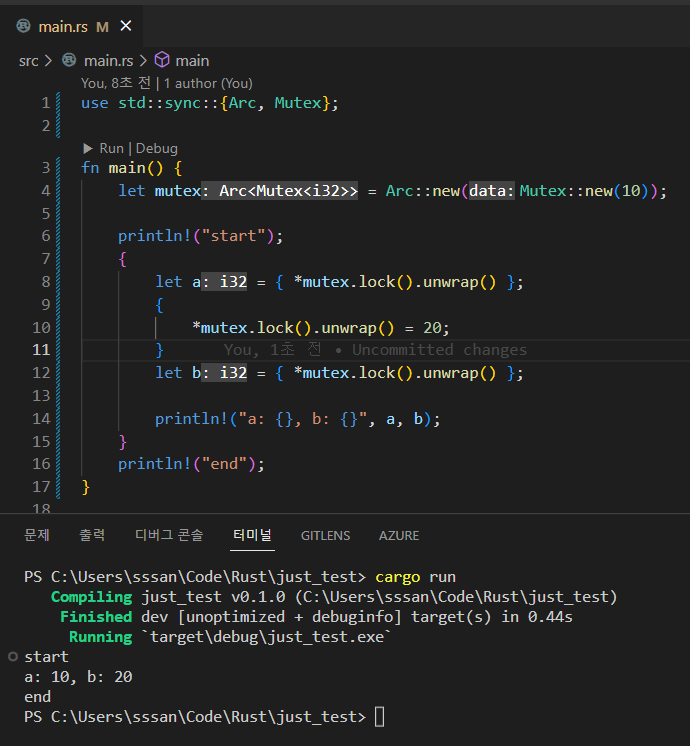Click the command marker circle beside terminal 'start'

point(12,657)
